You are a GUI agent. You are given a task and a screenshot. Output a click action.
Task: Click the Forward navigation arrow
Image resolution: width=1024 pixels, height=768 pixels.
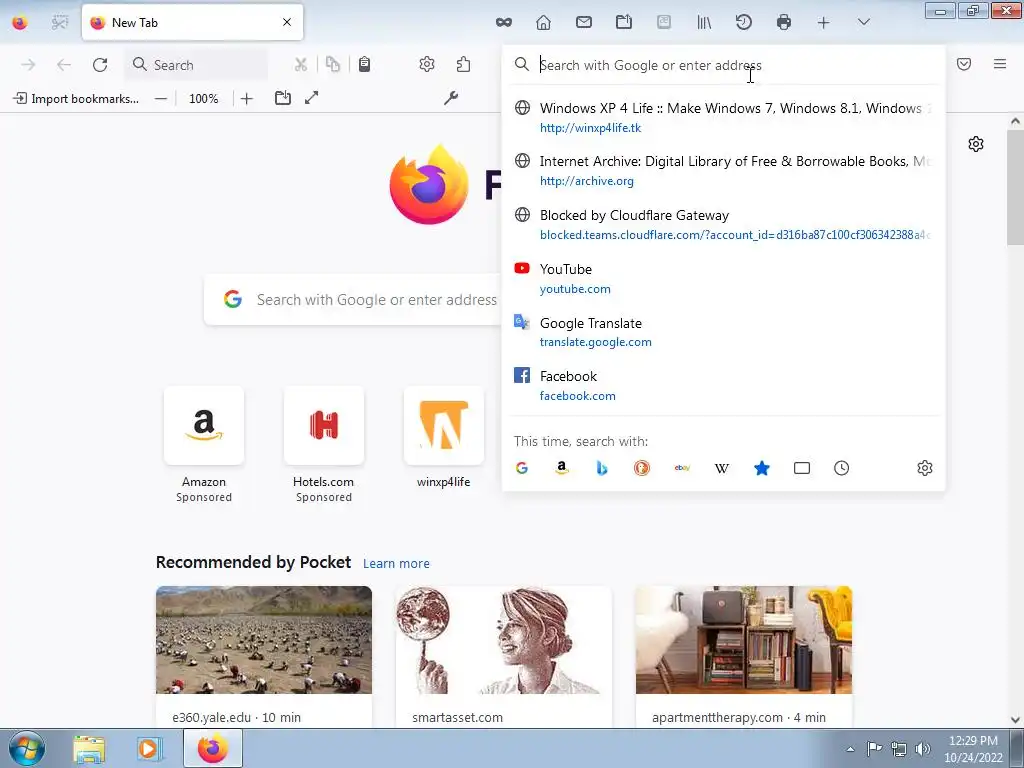click(28, 65)
